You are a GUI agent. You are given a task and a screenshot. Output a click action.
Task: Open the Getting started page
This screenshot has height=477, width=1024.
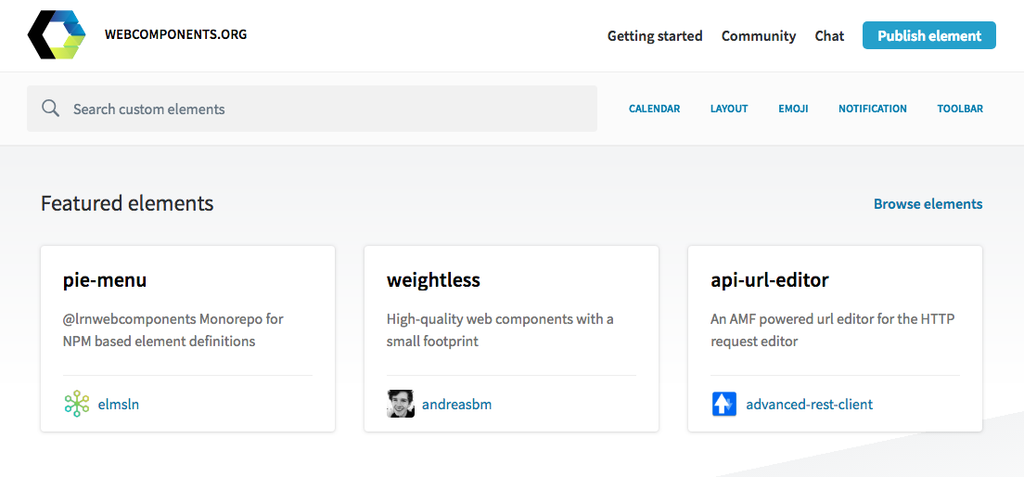(655, 36)
